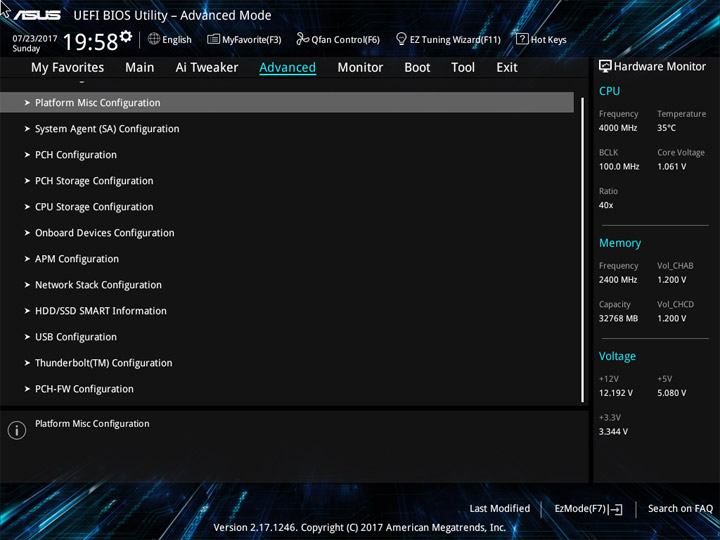
Task: Click the Memory section heading
Action: pyautogui.click(x=620, y=243)
